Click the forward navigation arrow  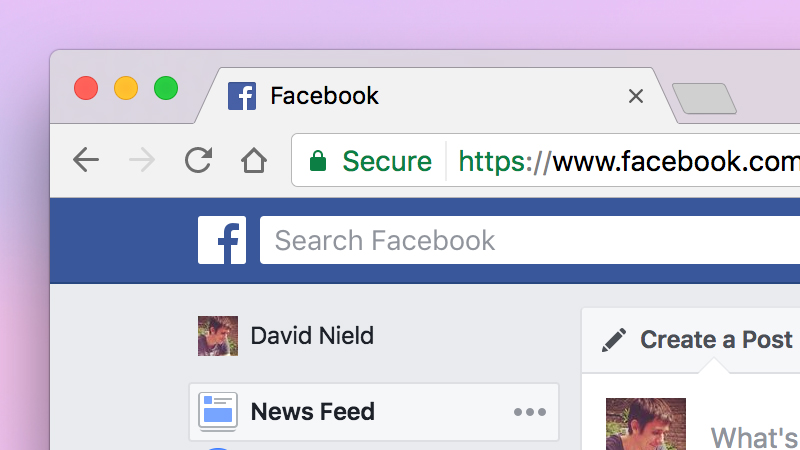click(x=142, y=160)
